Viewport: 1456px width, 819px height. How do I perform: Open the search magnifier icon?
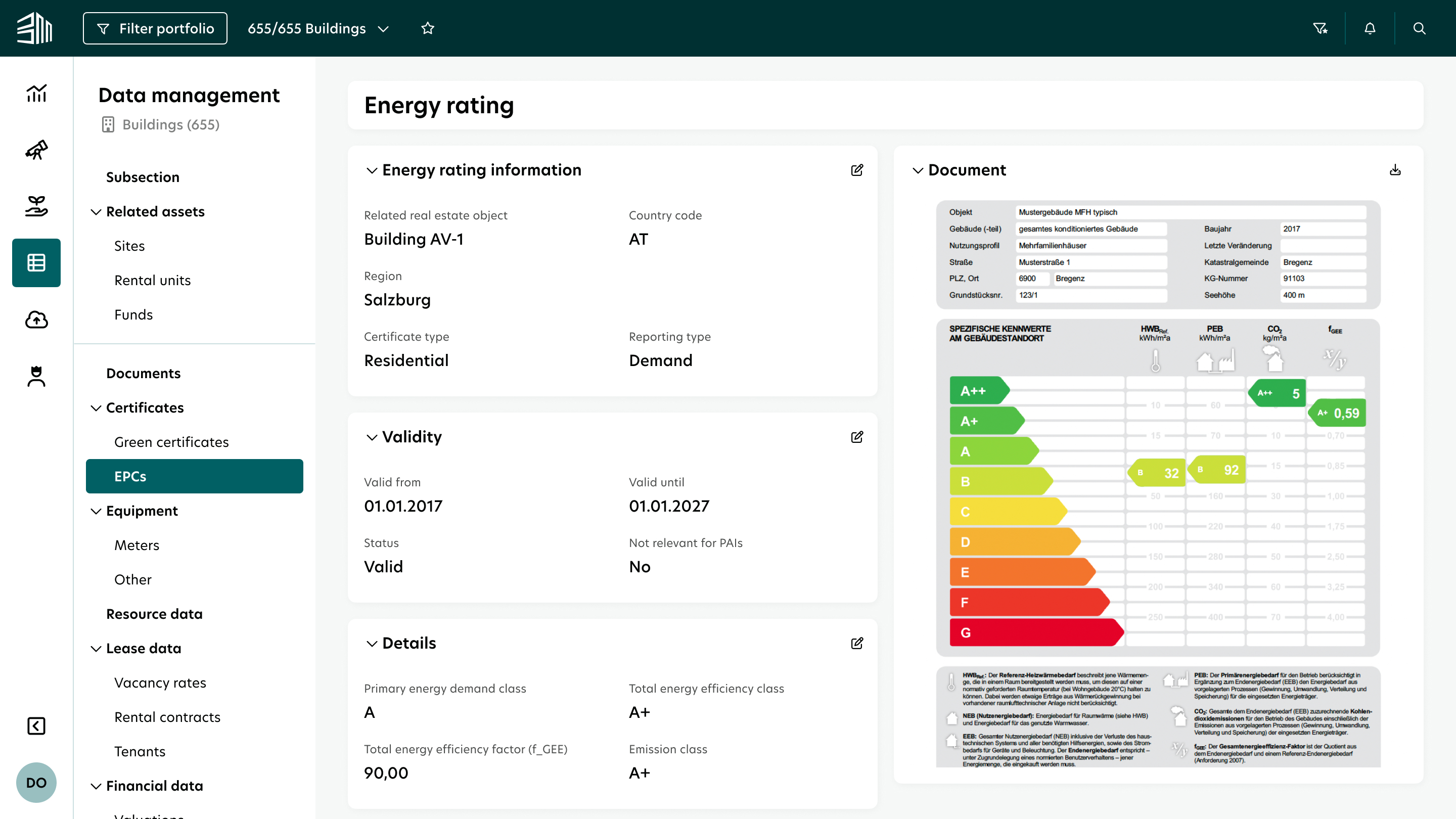[x=1419, y=28]
